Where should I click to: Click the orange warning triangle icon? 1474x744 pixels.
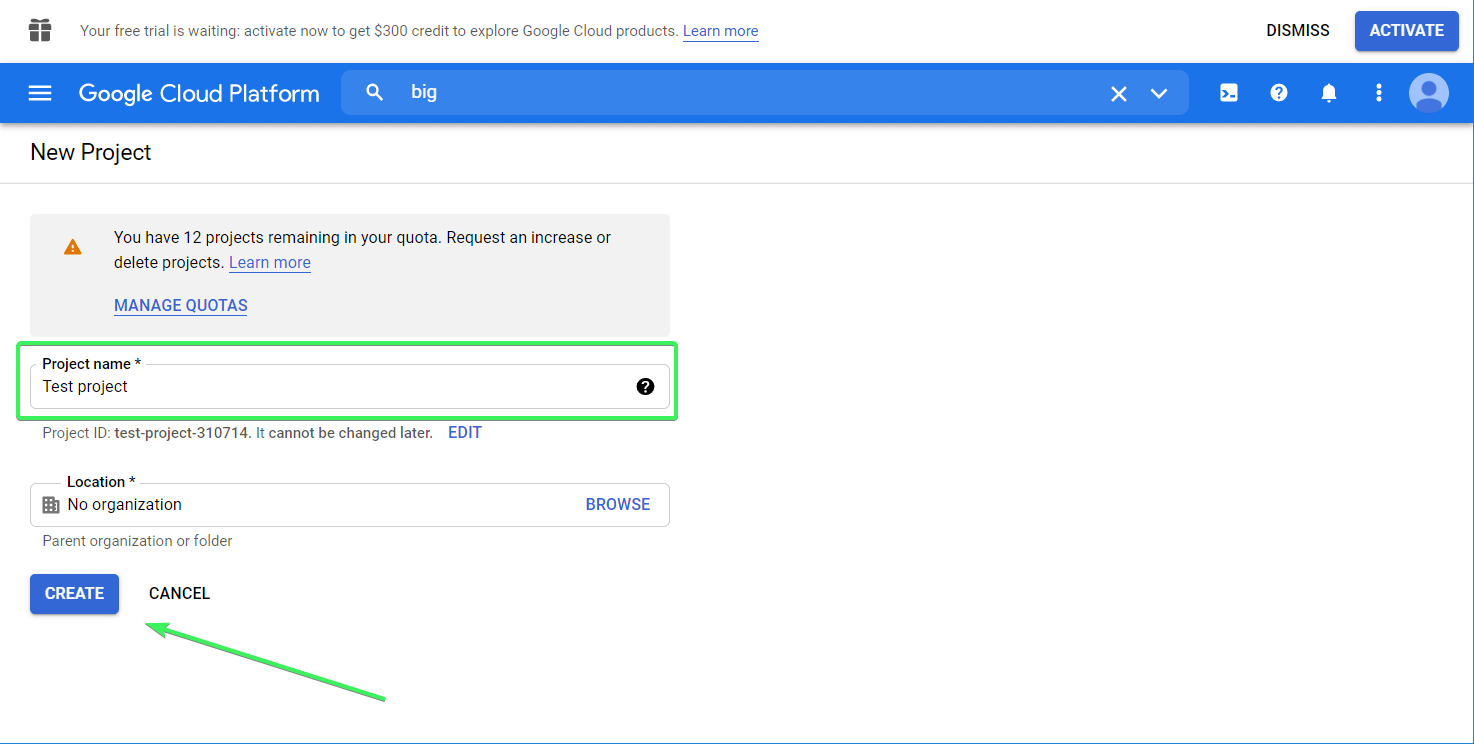(x=73, y=247)
